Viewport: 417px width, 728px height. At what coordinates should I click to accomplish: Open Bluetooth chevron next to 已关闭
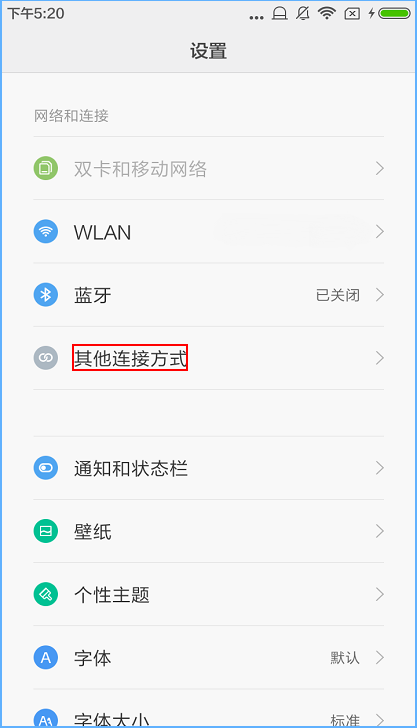click(x=380, y=294)
